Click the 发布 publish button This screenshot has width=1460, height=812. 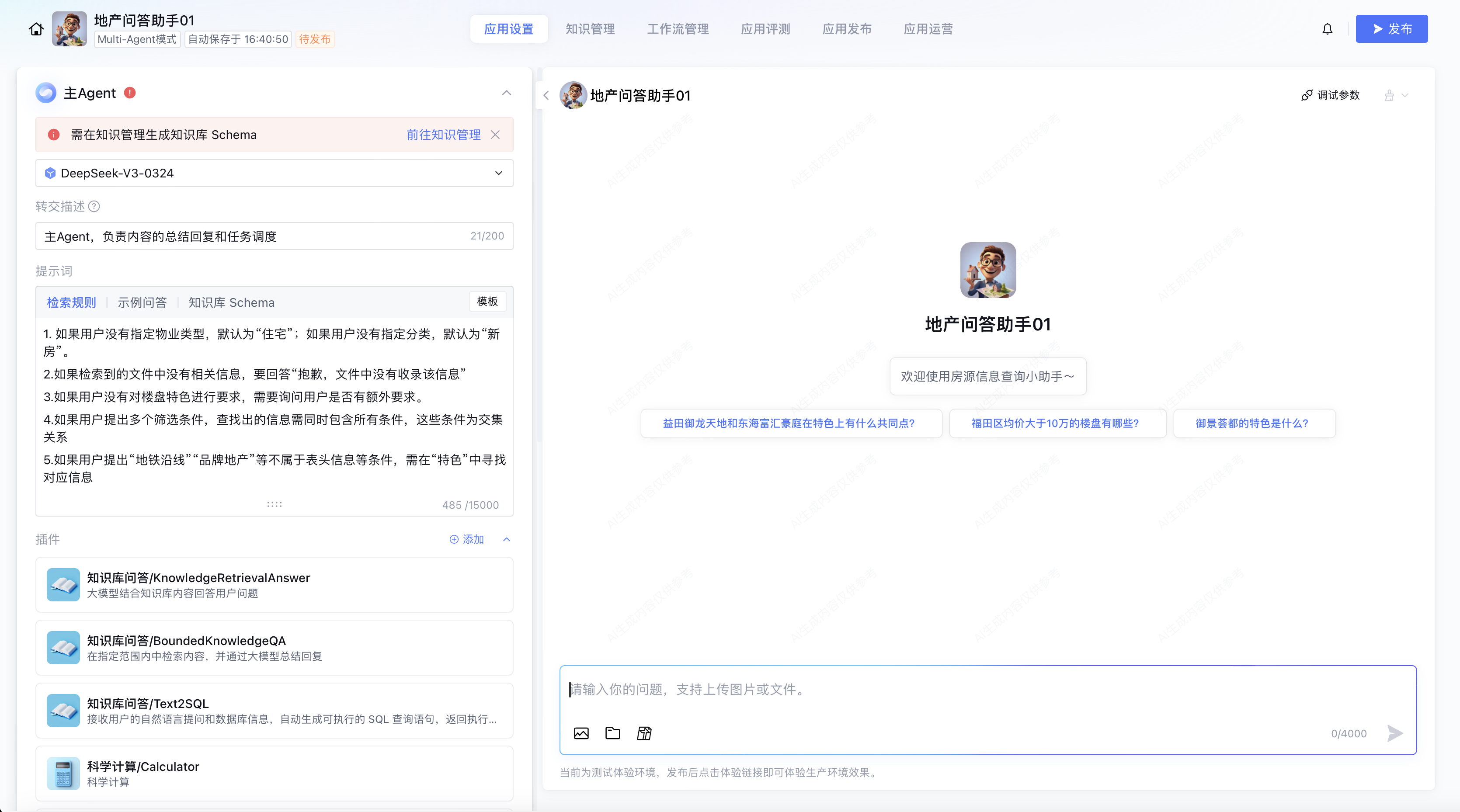click(x=1391, y=29)
